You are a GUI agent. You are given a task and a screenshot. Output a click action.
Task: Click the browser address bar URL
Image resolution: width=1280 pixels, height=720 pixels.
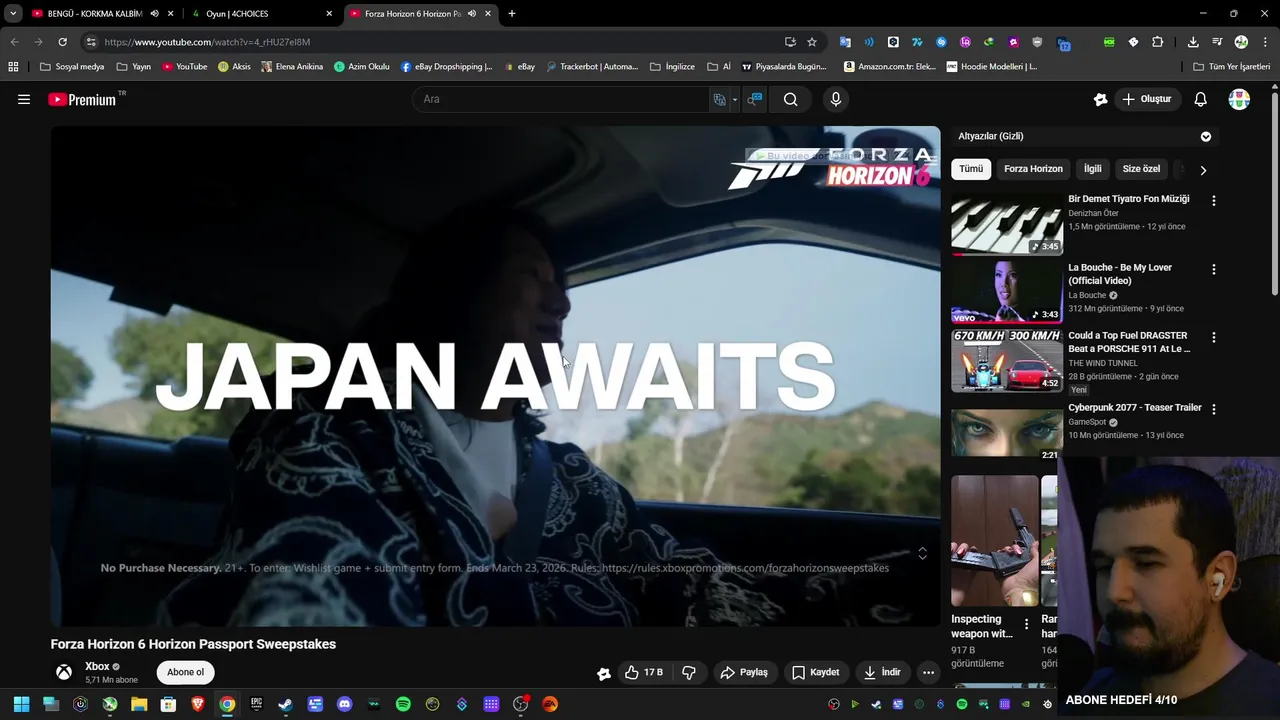click(x=207, y=42)
